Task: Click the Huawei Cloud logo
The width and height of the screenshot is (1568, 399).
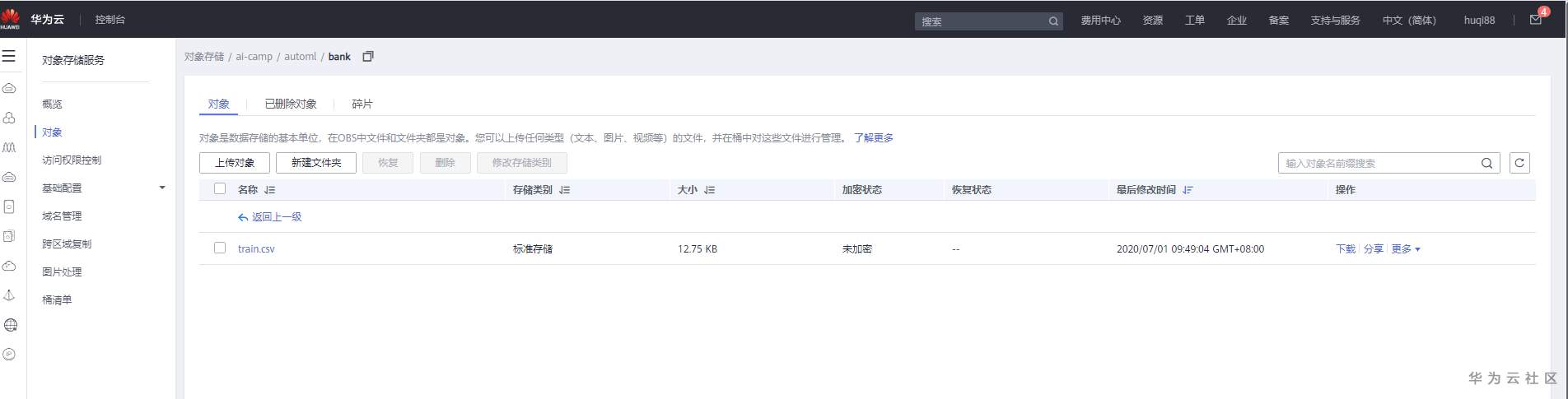Action: tap(10, 19)
